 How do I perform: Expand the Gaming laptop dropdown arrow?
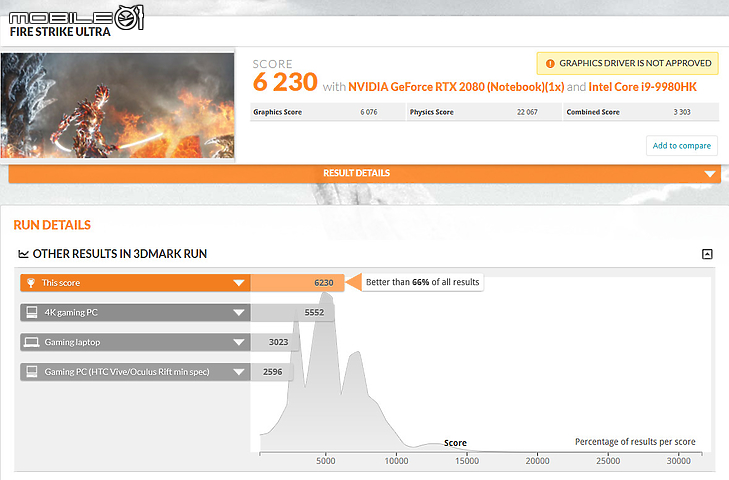pos(239,342)
